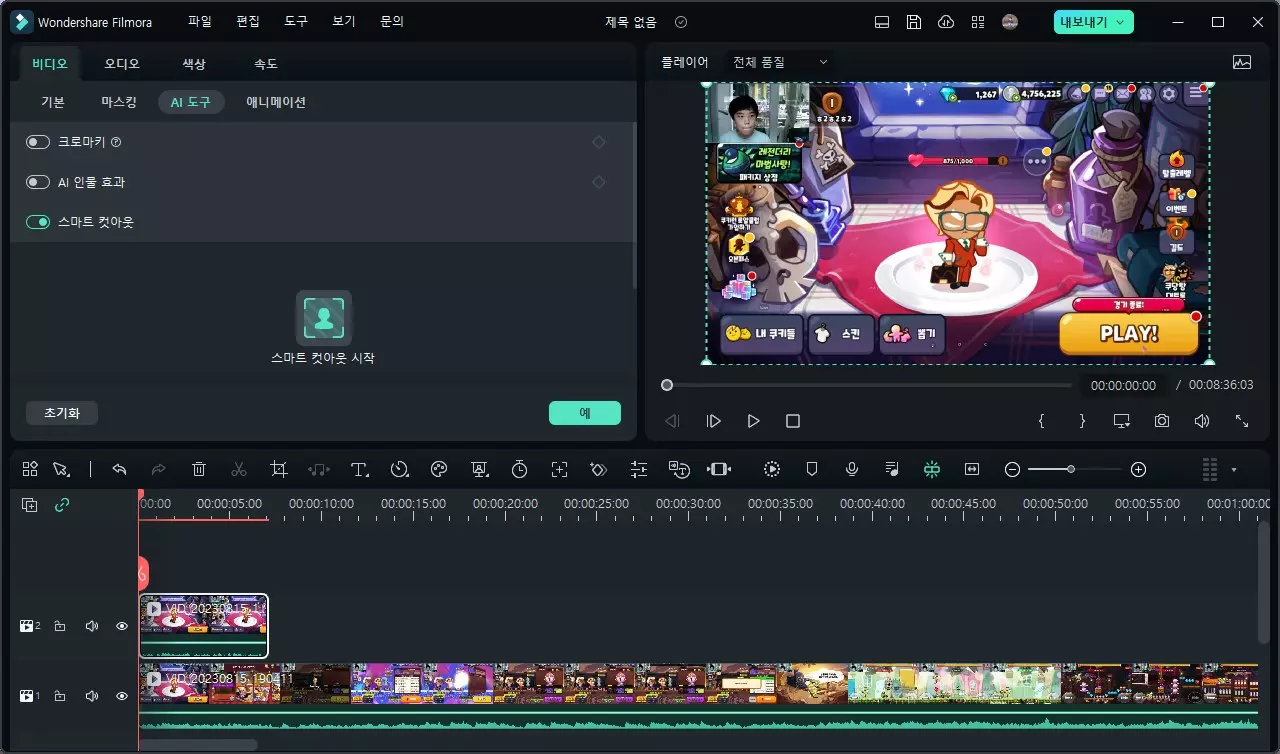
Task: Enter fullscreen preview with the expand arrows
Action: [1242, 421]
